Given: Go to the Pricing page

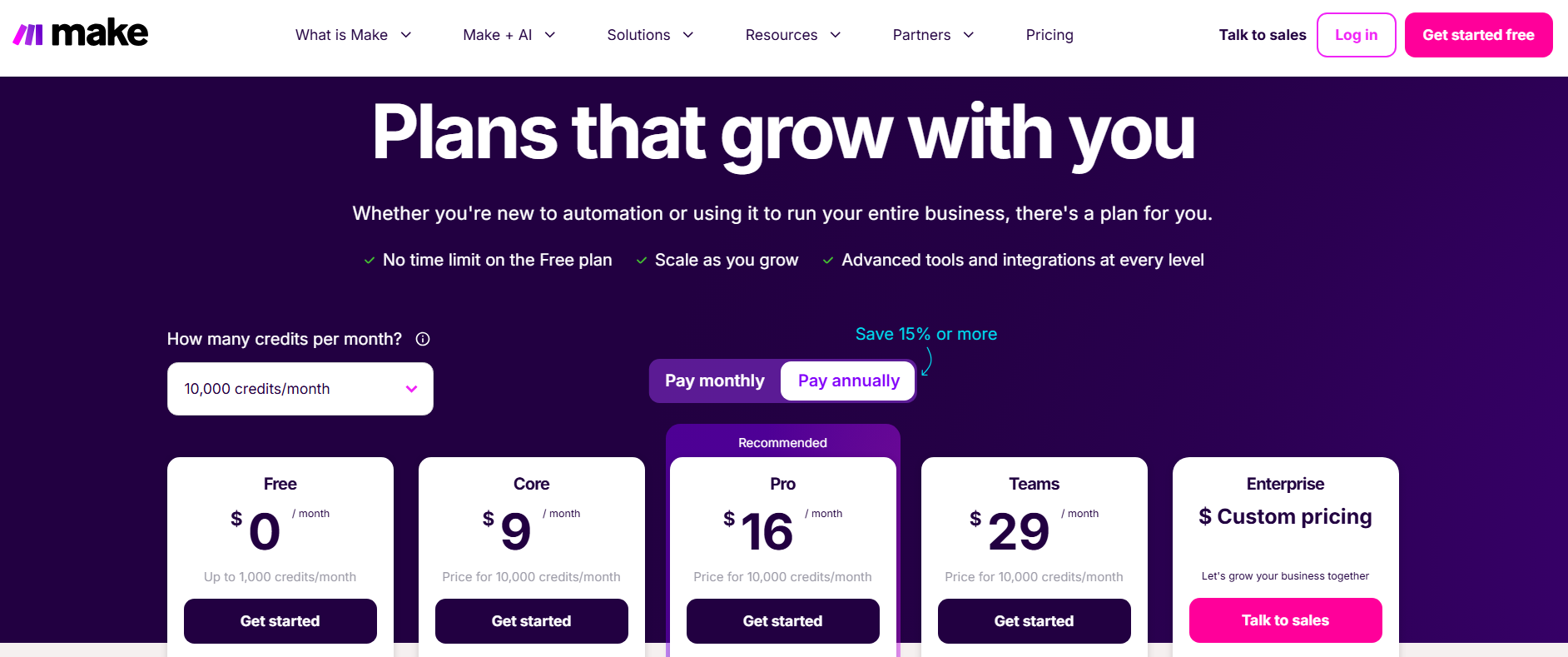Looking at the screenshot, I should (1049, 35).
